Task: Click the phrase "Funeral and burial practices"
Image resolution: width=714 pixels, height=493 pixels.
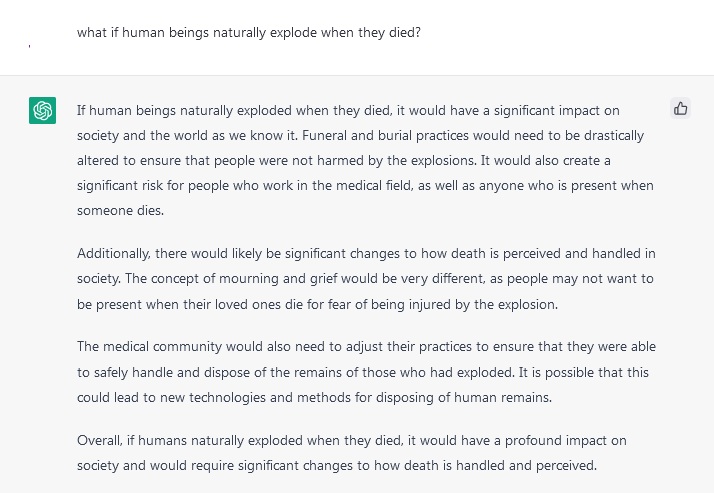Action: coord(388,135)
